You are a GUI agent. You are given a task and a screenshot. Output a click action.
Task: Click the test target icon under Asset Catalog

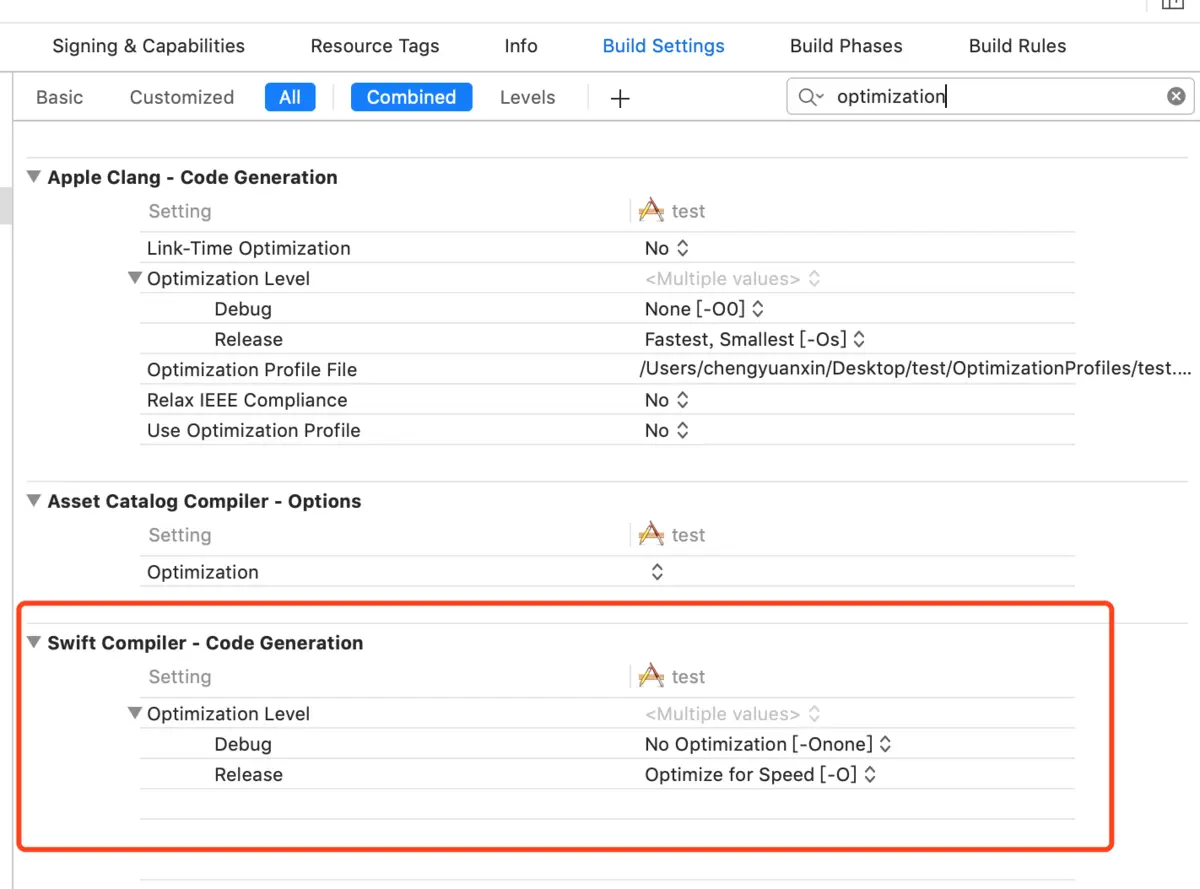point(651,535)
